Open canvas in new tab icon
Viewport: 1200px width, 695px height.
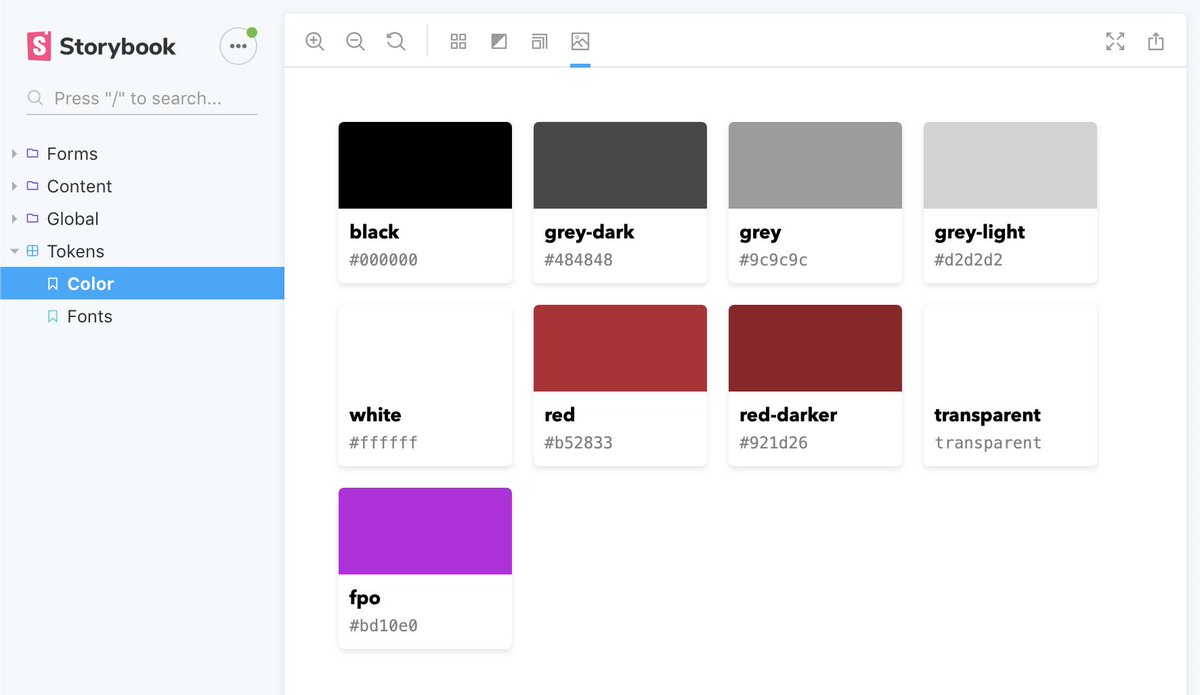coord(1156,42)
